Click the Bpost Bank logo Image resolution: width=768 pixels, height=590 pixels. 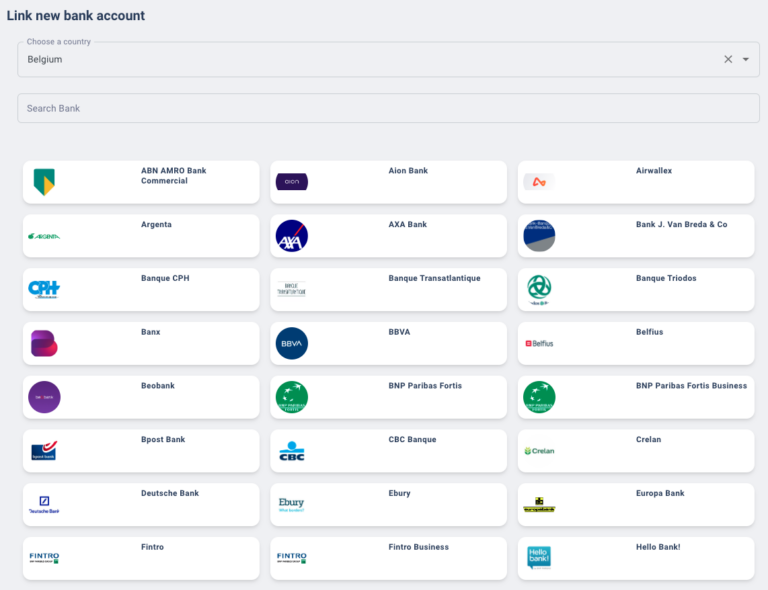[44, 450]
